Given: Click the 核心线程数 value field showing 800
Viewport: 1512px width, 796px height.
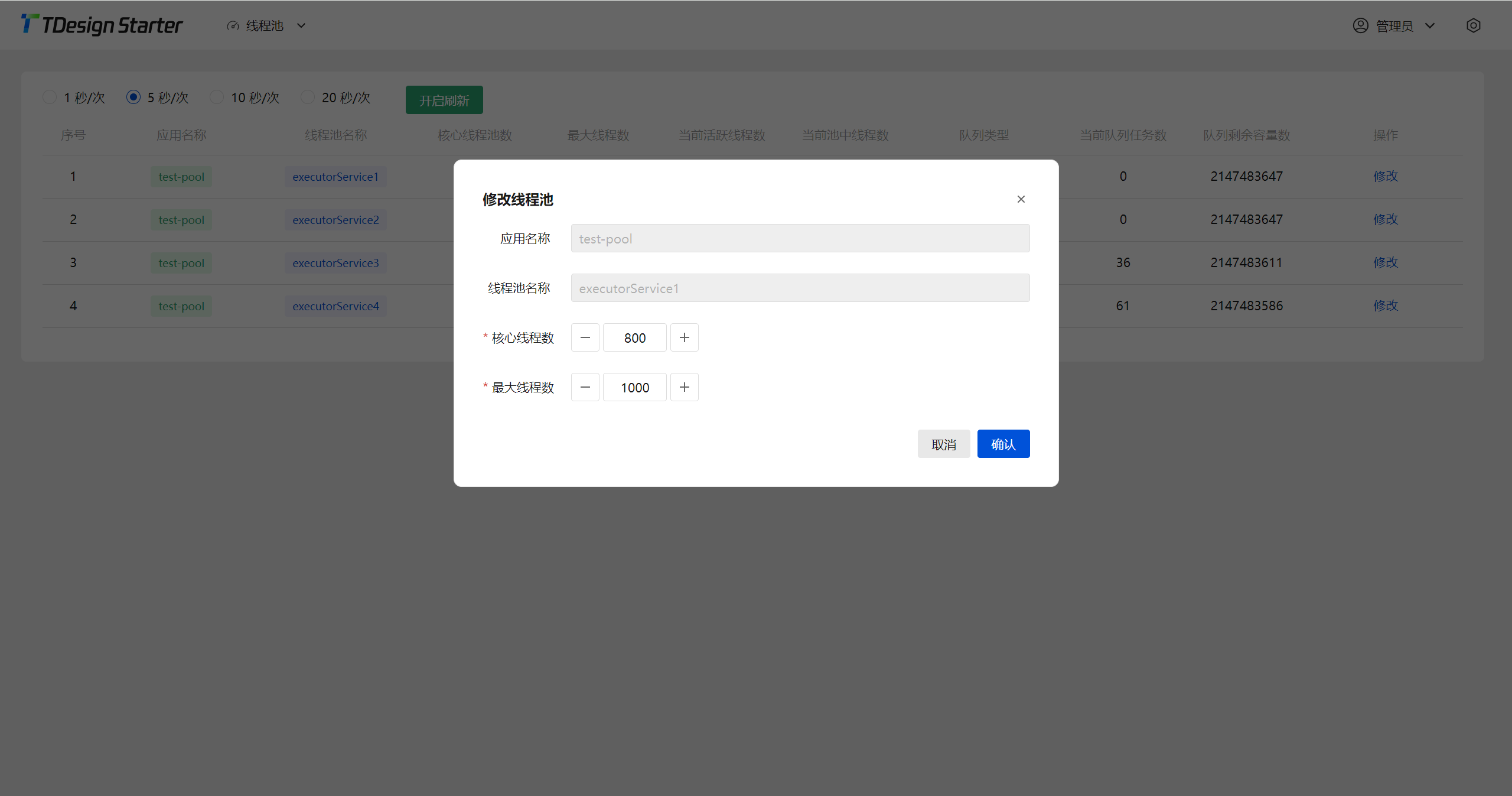Looking at the screenshot, I should click(634, 337).
